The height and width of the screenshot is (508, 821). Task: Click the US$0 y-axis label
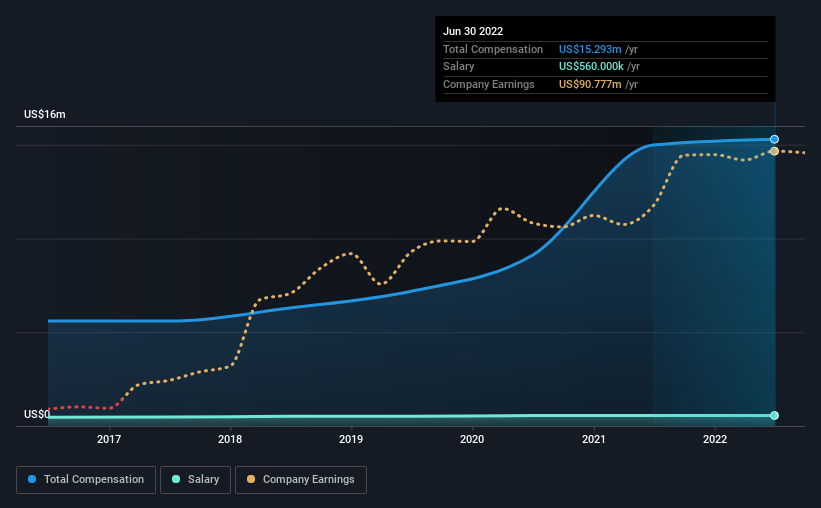(x=37, y=414)
